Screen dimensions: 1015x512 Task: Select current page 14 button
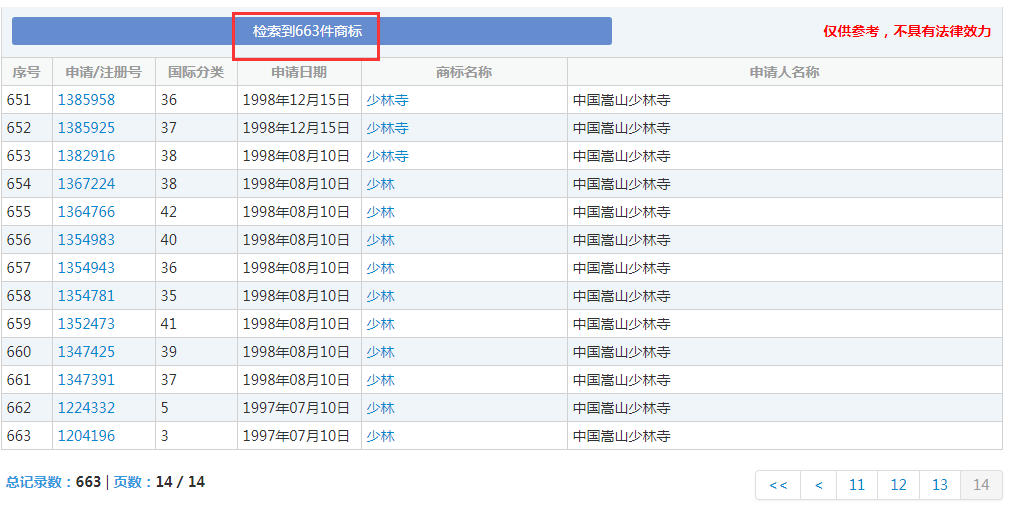tap(981, 485)
